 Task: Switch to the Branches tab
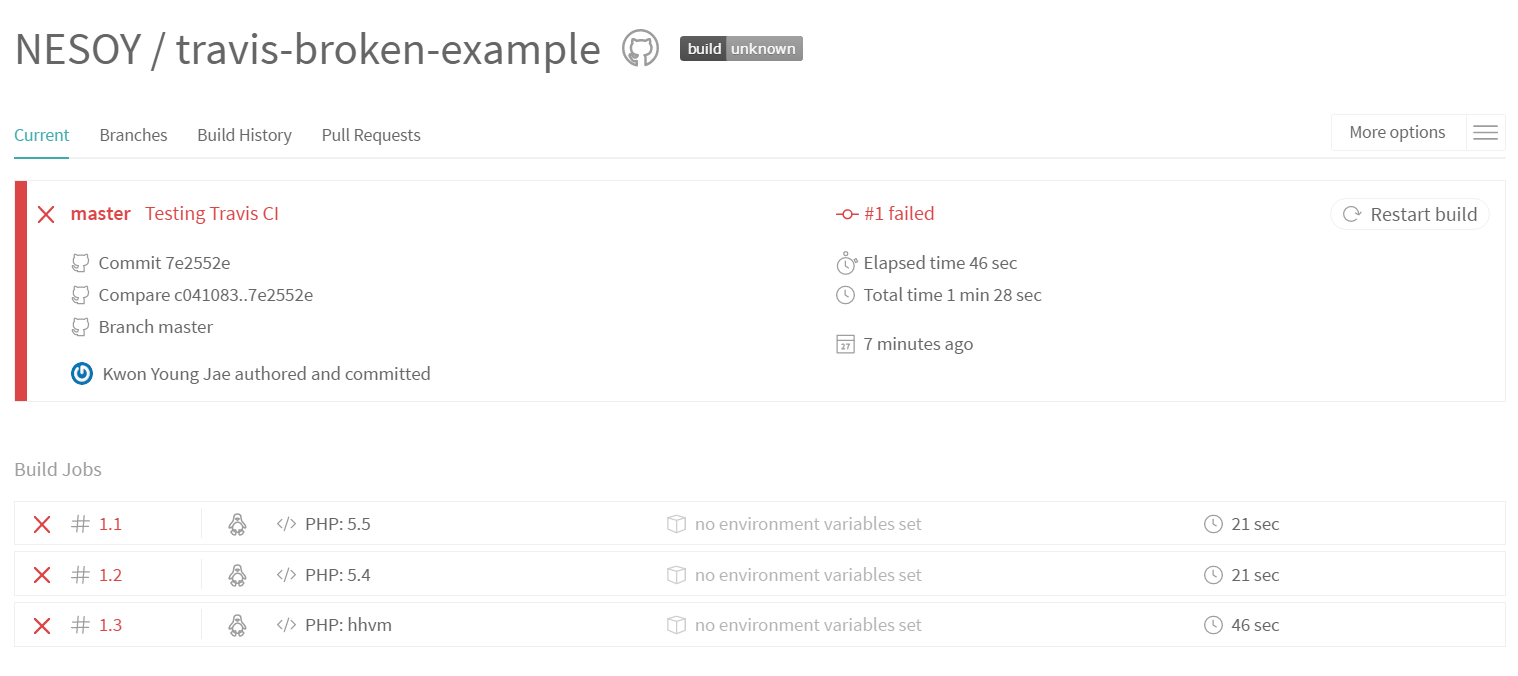pos(133,135)
